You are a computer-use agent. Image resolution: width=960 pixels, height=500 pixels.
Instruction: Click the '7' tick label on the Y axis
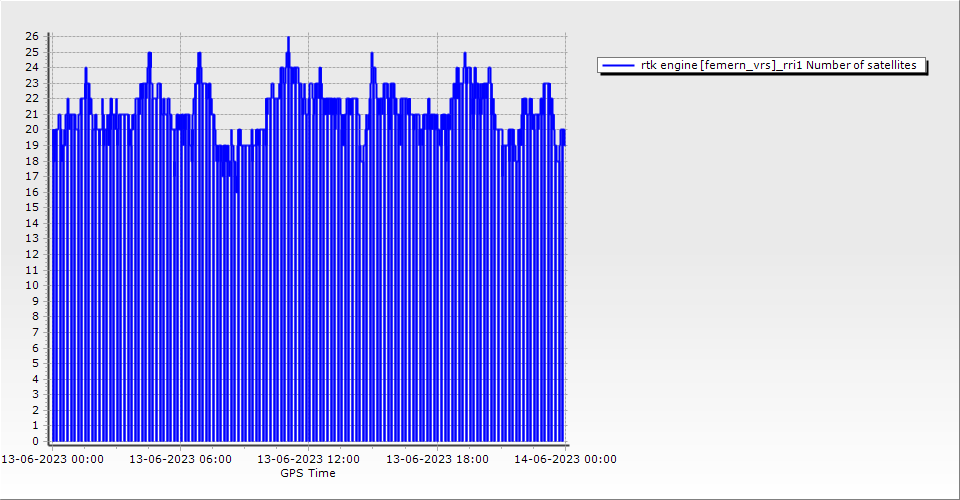35,332
